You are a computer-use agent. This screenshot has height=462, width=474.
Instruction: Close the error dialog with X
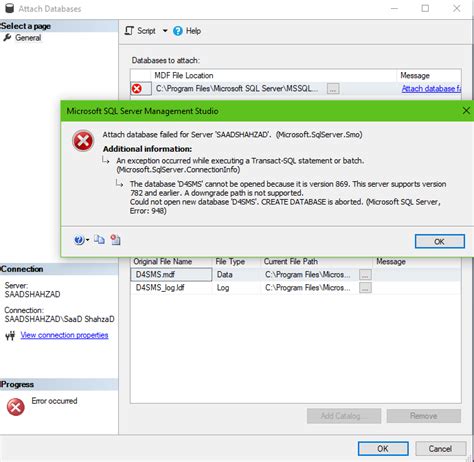[x=466, y=111]
